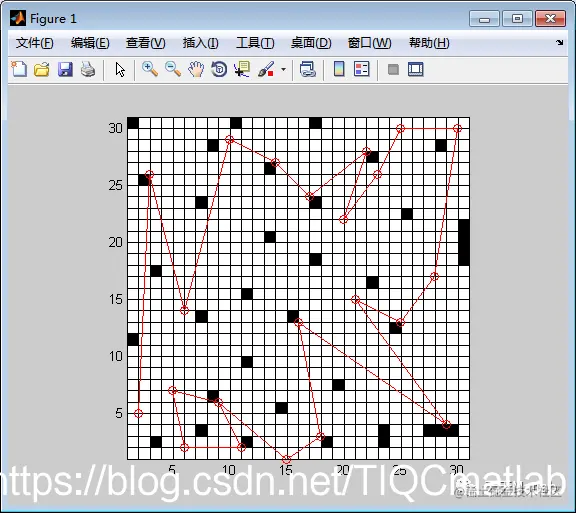Viewport: 576px width, 513px height.
Task: Maximize the Figure 1 window
Action: point(517,18)
